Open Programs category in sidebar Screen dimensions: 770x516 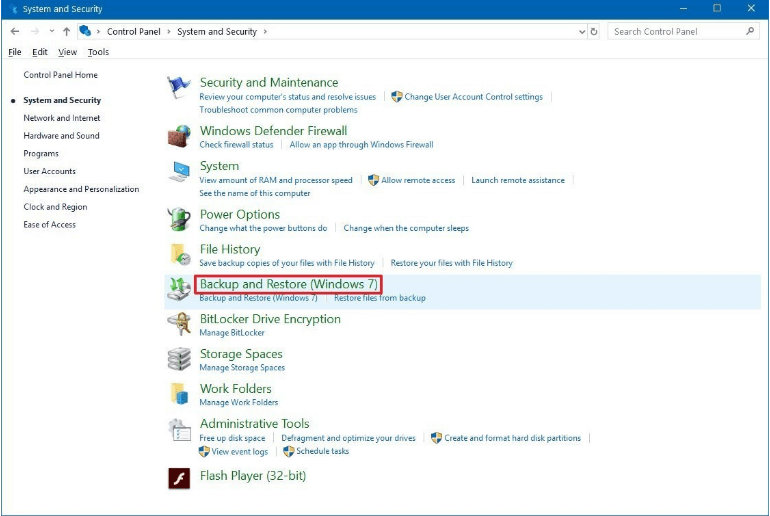pyautogui.click(x=41, y=153)
